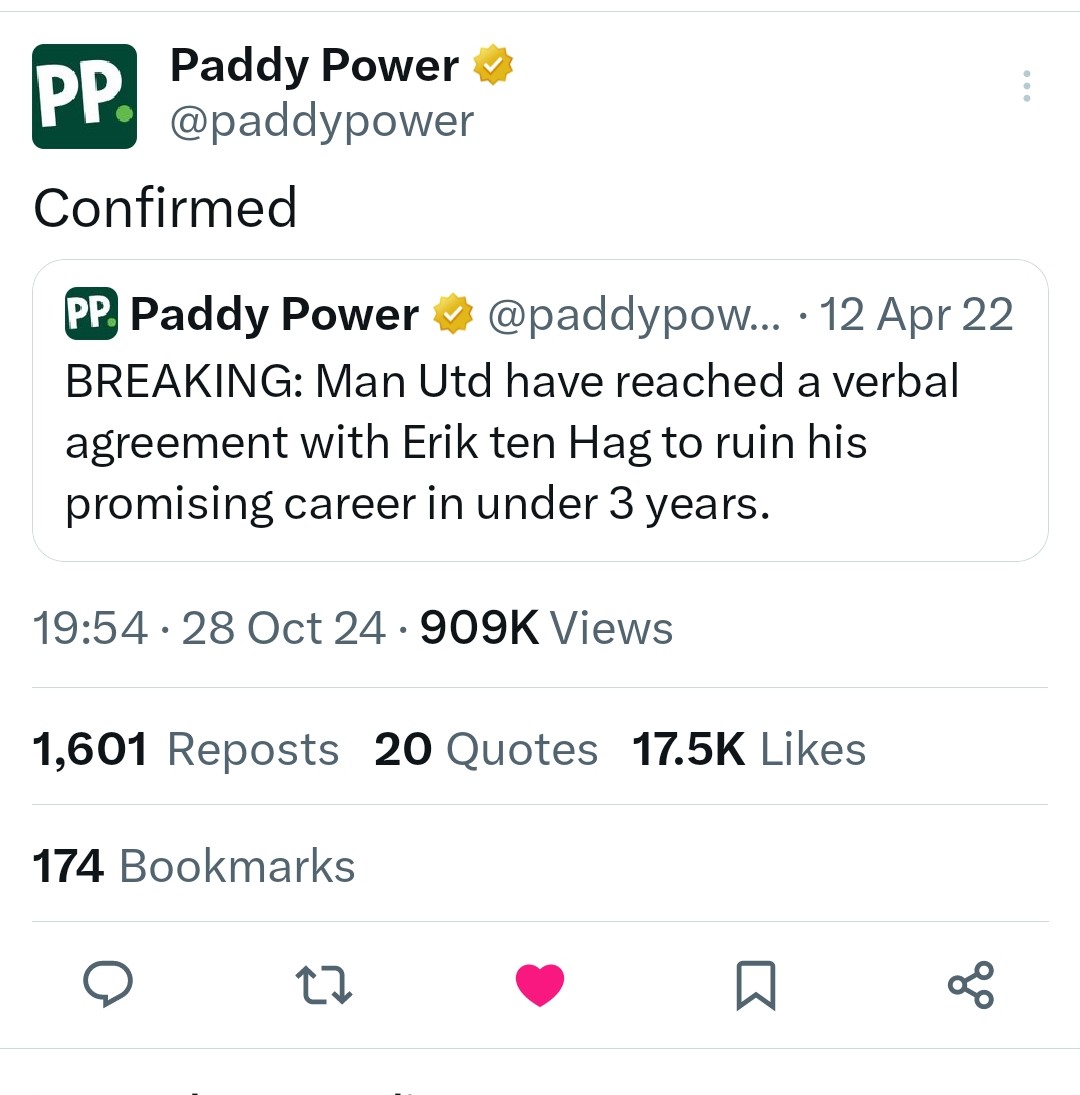
Task: Open the three-dot more options menu
Action: pyautogui.click(x=1025, y=87)
